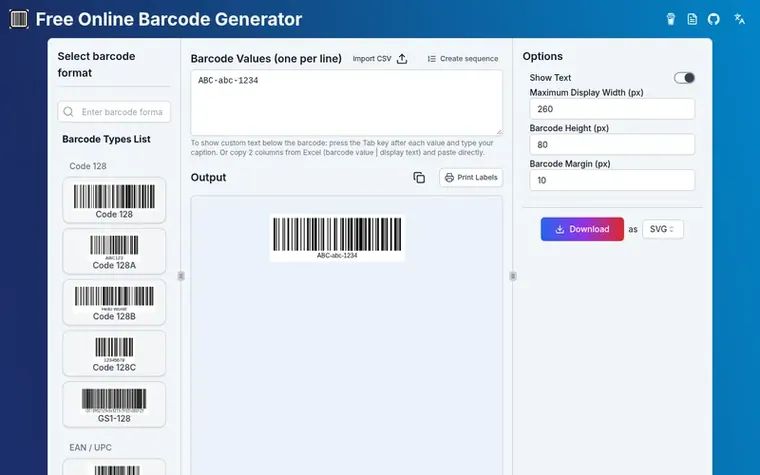Screen dimensions: 760x475
Task: Click the Barcode Types List heading
Action: pyautogui.click(x=106, y=139)
